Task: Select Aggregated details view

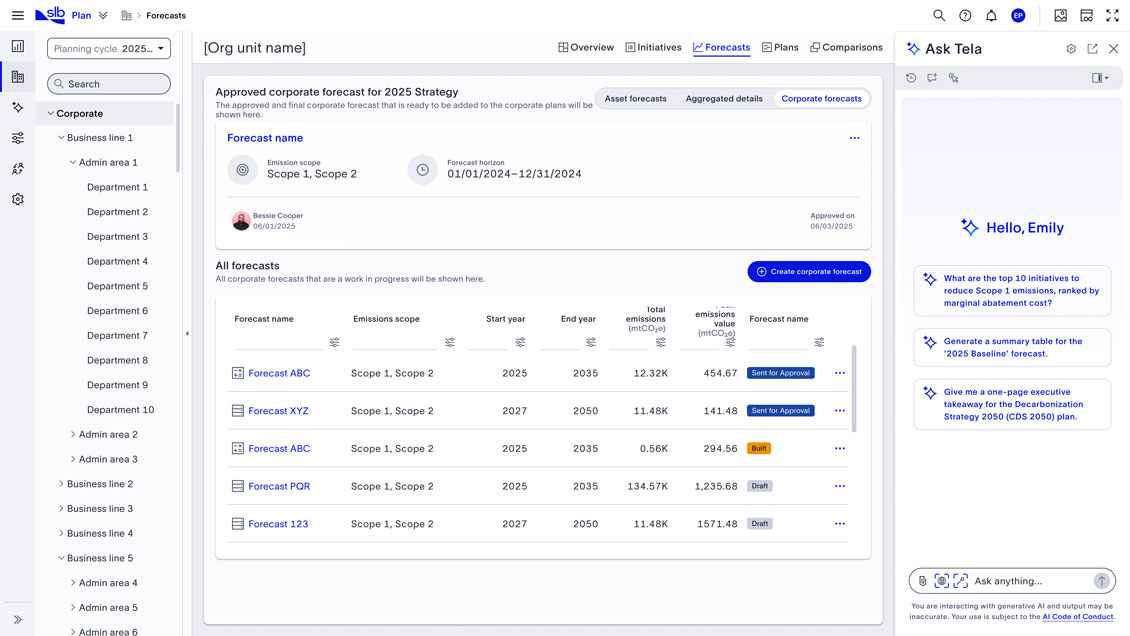Action: point(724,99)
